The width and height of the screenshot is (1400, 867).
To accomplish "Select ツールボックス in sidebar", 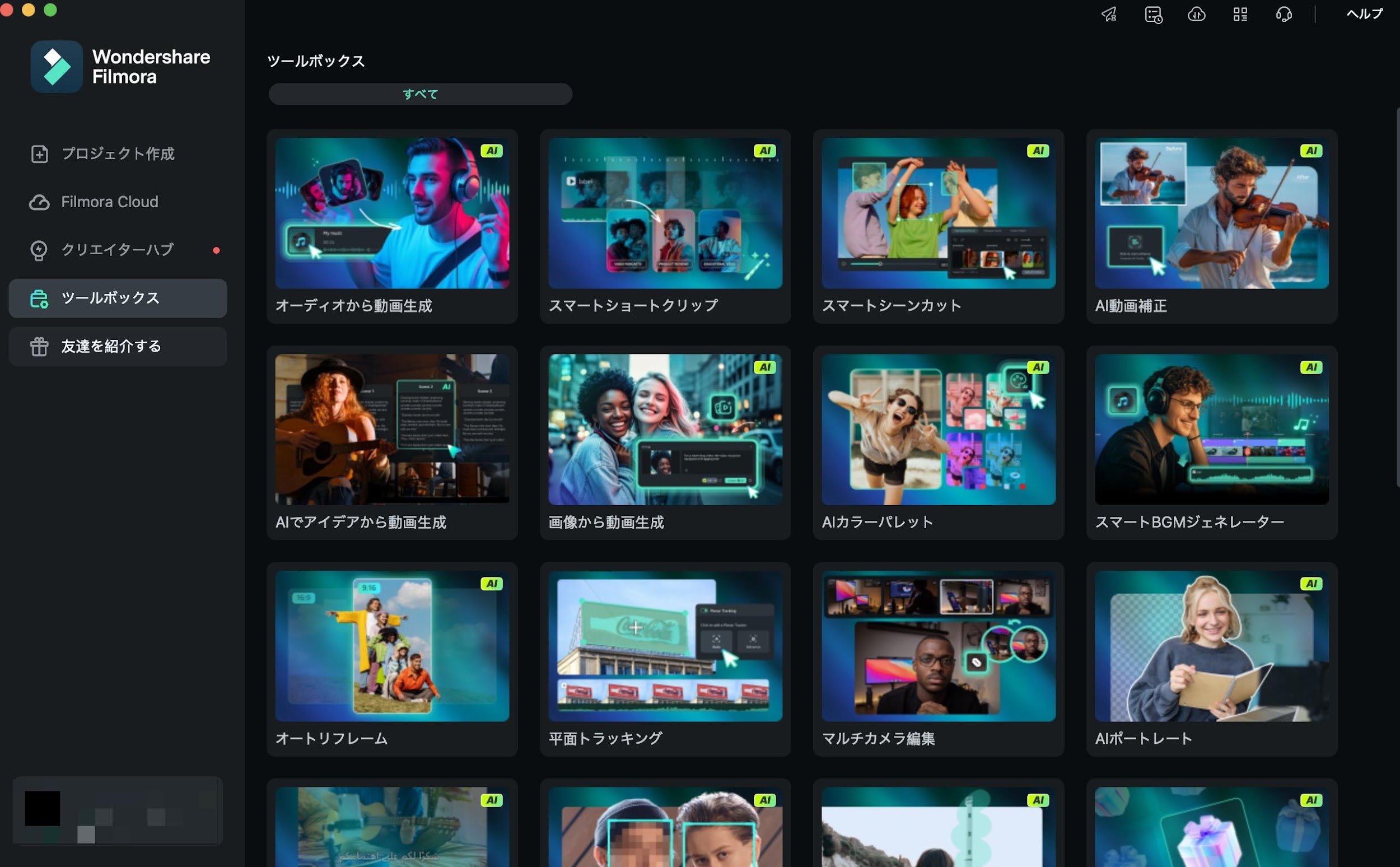I will click(118, 298).
